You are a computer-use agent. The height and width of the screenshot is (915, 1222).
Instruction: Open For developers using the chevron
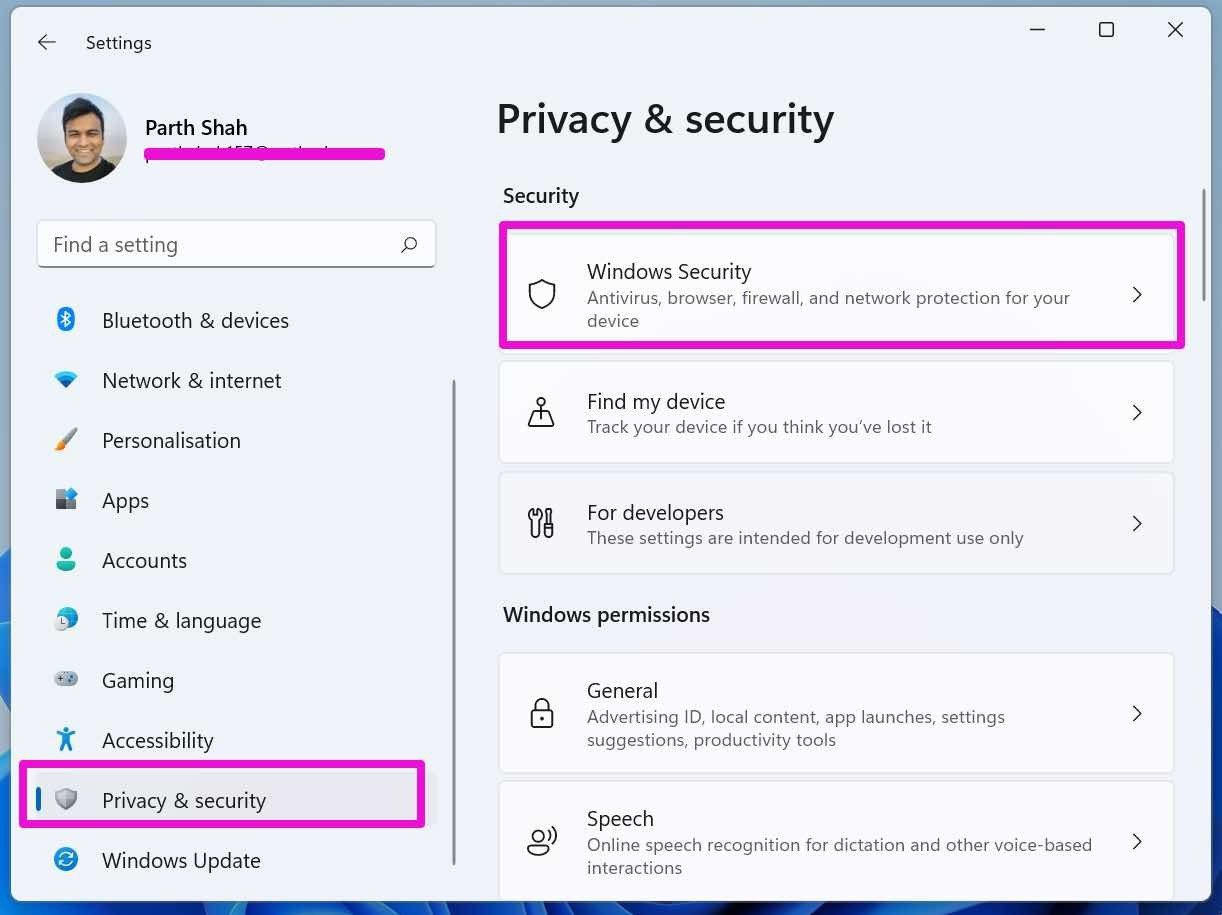[1137, 523]
